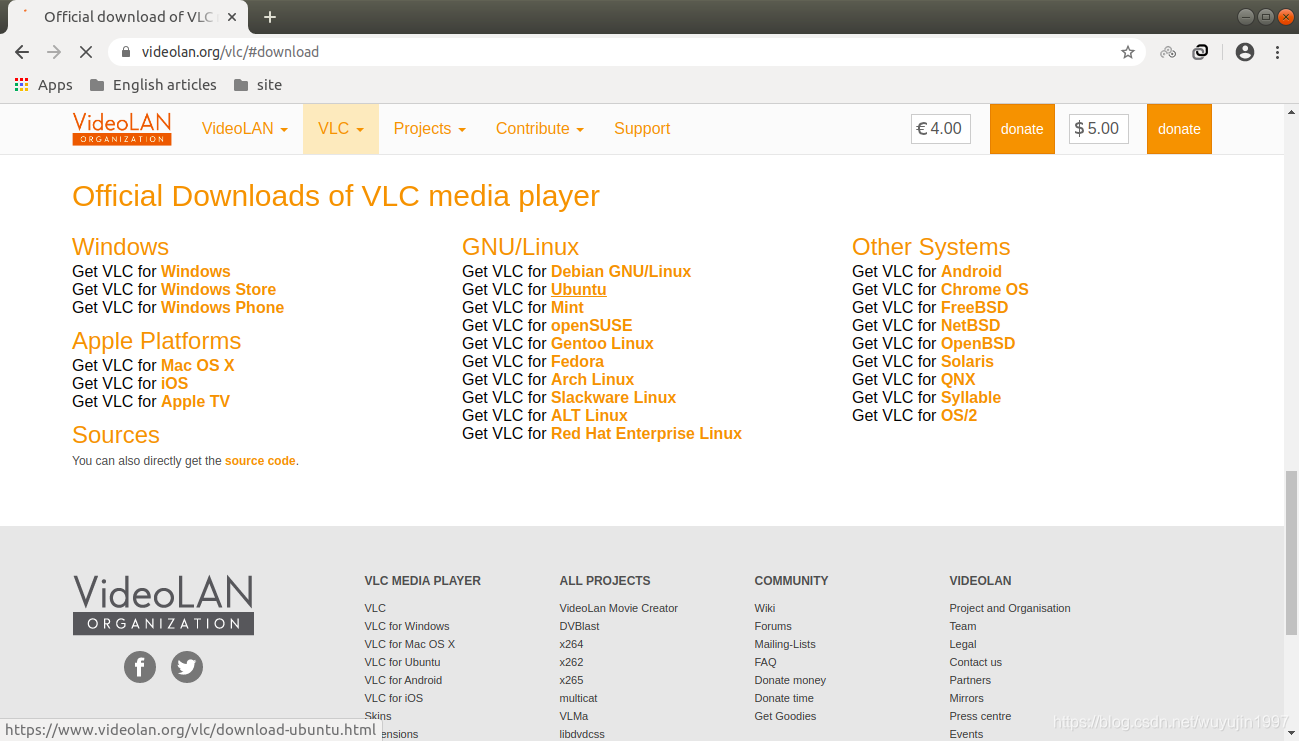Viewport: 1299px width, 741px height.
Task: Open the Slackware Linux download link
Action: pyautogui.click(x=613, y=398)
